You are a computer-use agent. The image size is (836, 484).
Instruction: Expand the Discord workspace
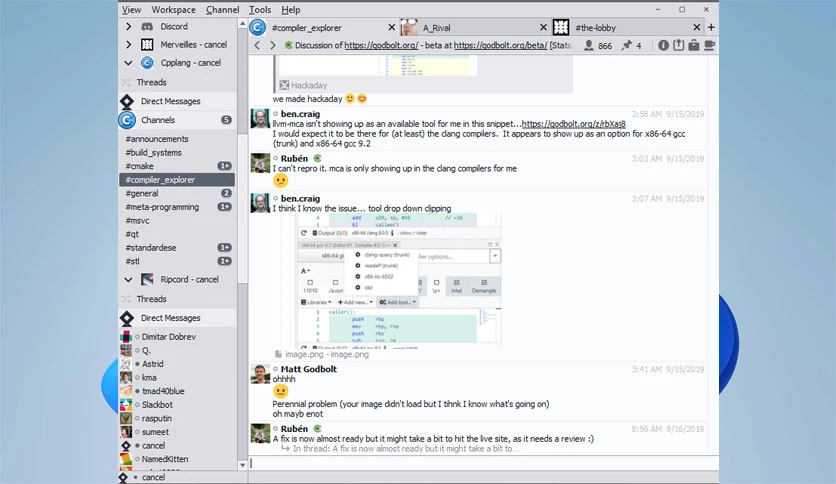[x=128, y=26]
